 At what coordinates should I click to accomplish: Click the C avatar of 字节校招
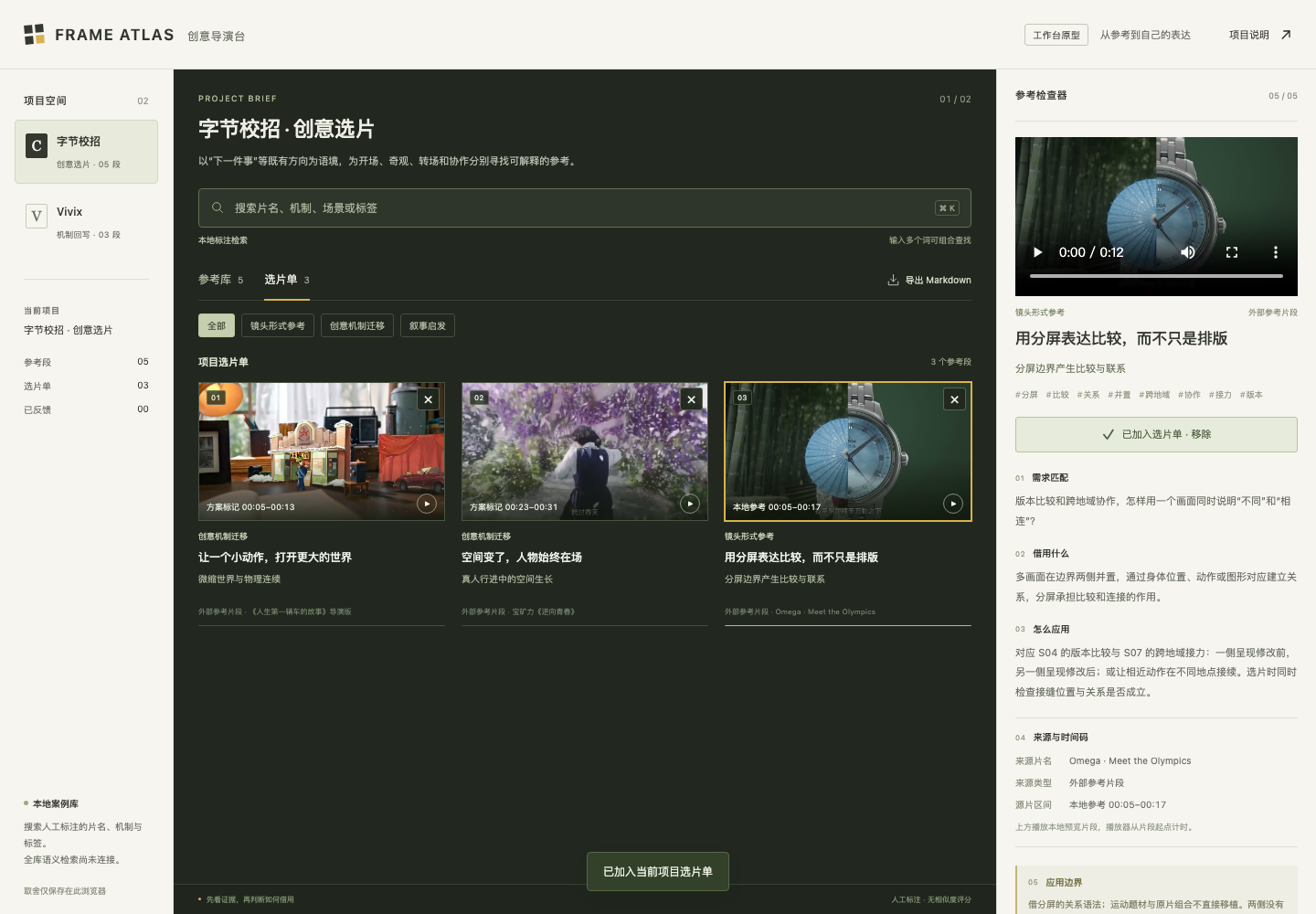click(x=37, y=145)
